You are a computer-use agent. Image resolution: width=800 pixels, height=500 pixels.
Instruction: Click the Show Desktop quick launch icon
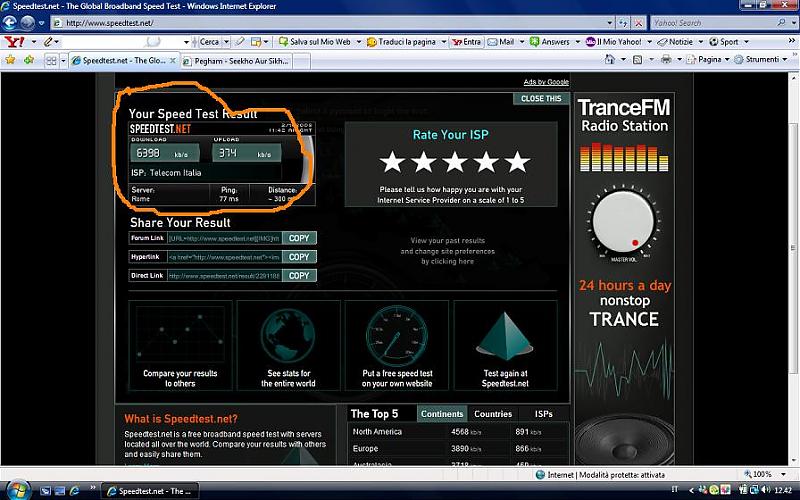(x=45, y=491)
